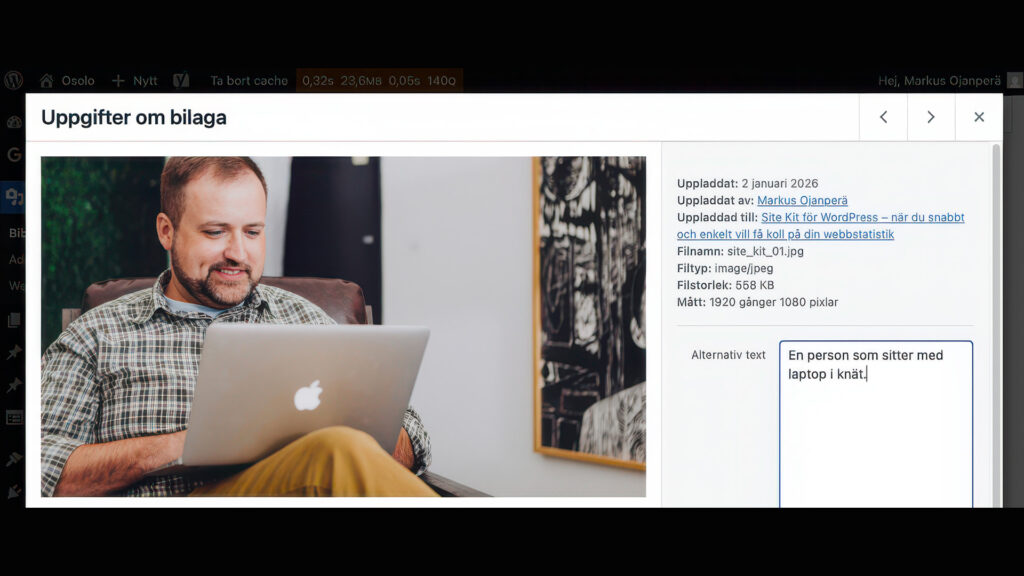Open Hej, Markus Ojanperä account menu
Screen dimensions: 1024x576
[940, 80]
